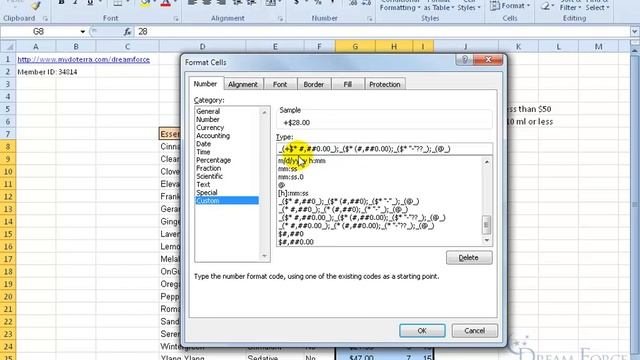Align text right in the ribbon
Image resolution: width=640 pixels, height=360 pixels.
pos(222,3)
